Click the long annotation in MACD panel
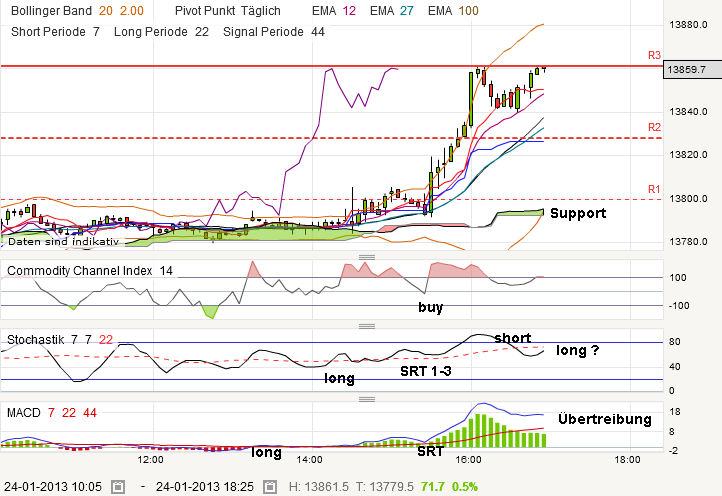 coord(266,453)
